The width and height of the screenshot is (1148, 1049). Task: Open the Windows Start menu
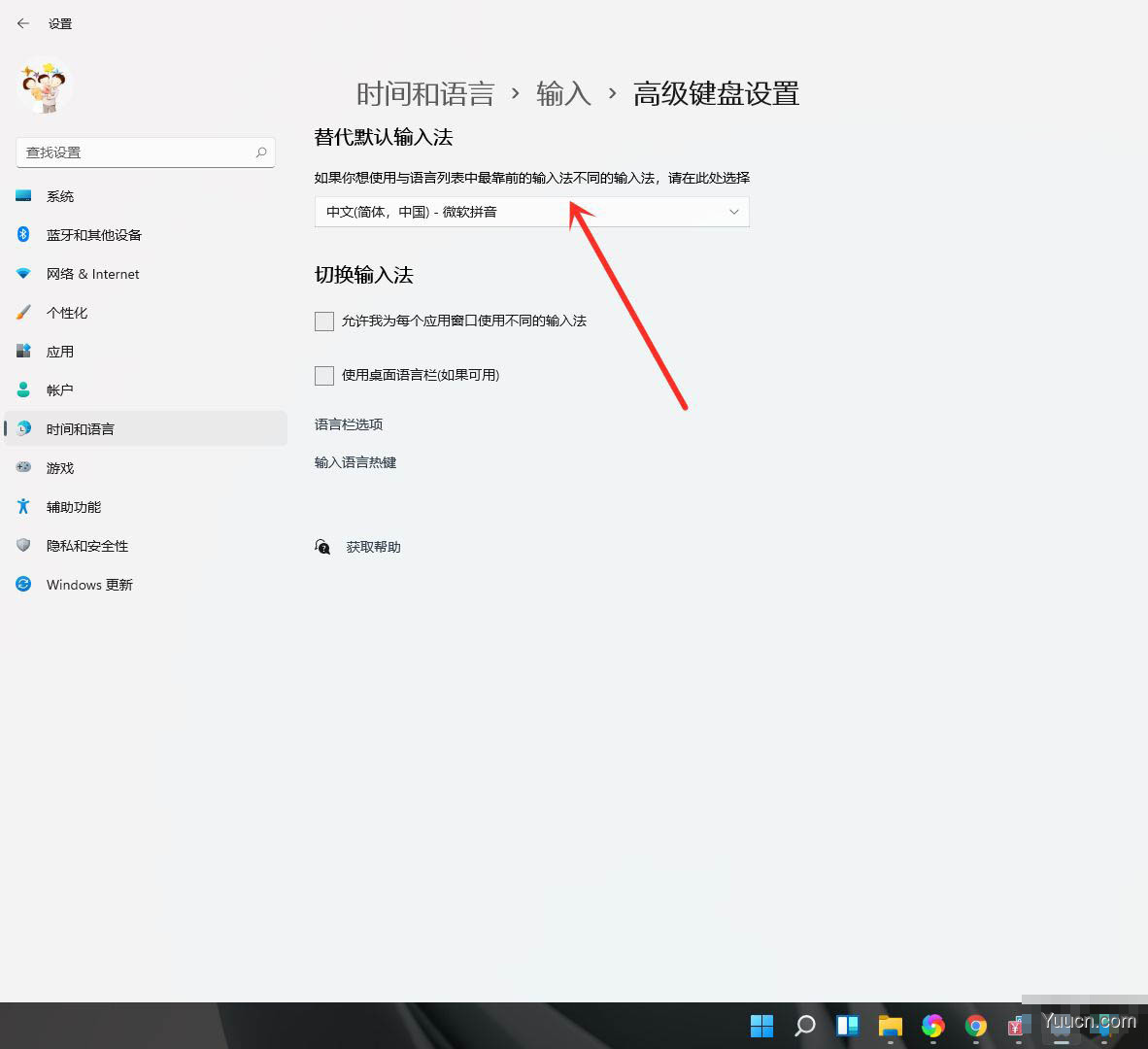[762, 1026]
